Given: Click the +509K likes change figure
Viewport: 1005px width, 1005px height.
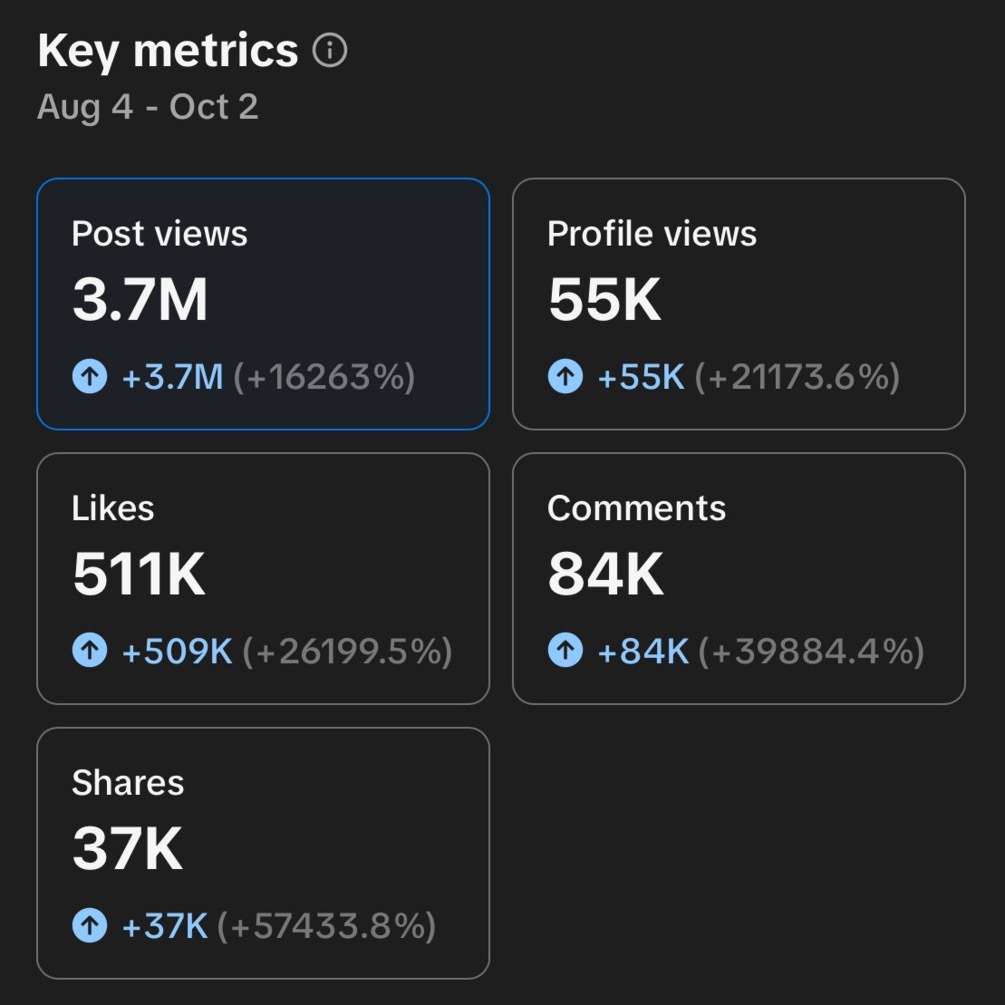Looking at the screenshot, I should (177, 652).
